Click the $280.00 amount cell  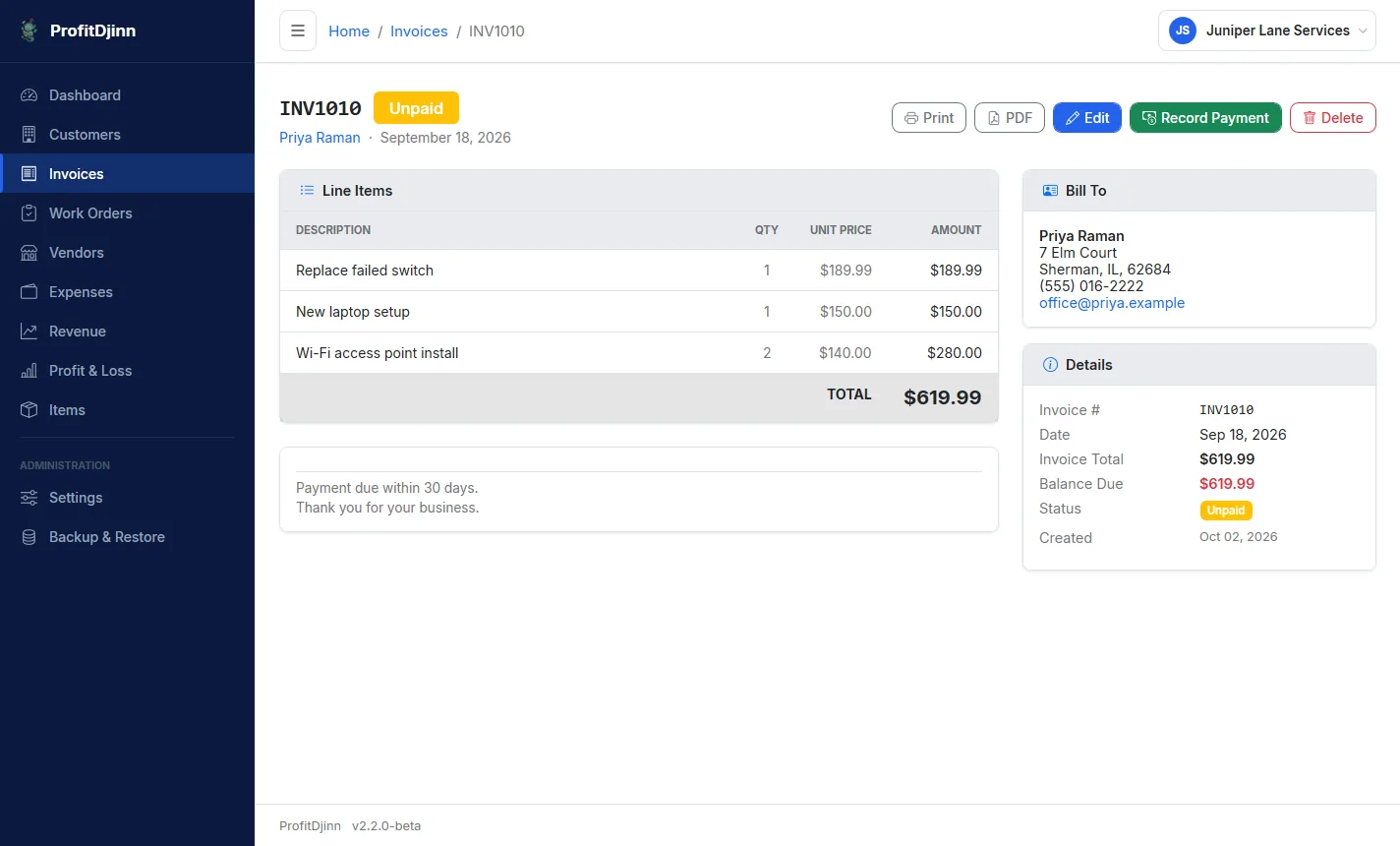[955, 353]
